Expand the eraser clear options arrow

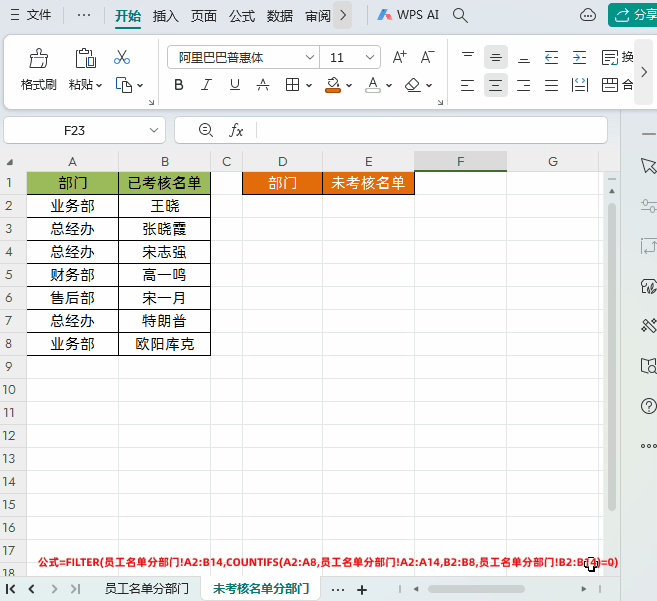[429, 85]
